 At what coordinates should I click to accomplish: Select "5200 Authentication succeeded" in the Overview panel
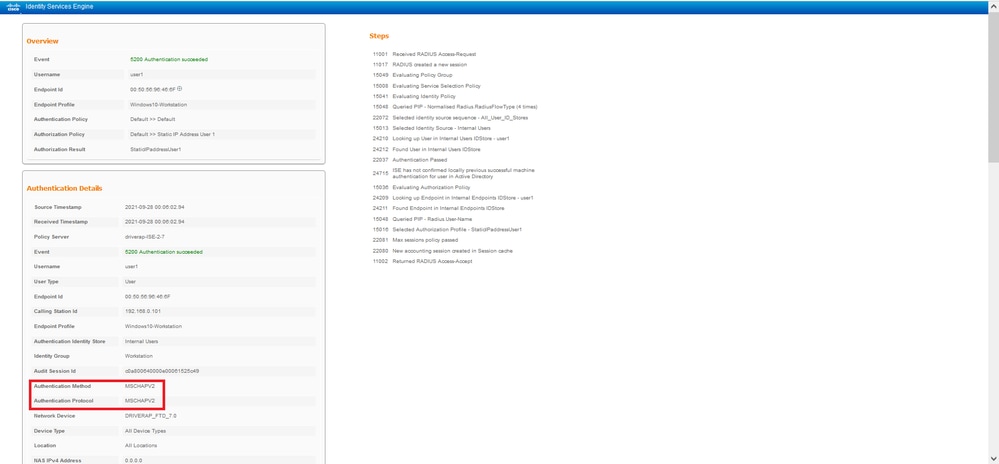[169, 59]
